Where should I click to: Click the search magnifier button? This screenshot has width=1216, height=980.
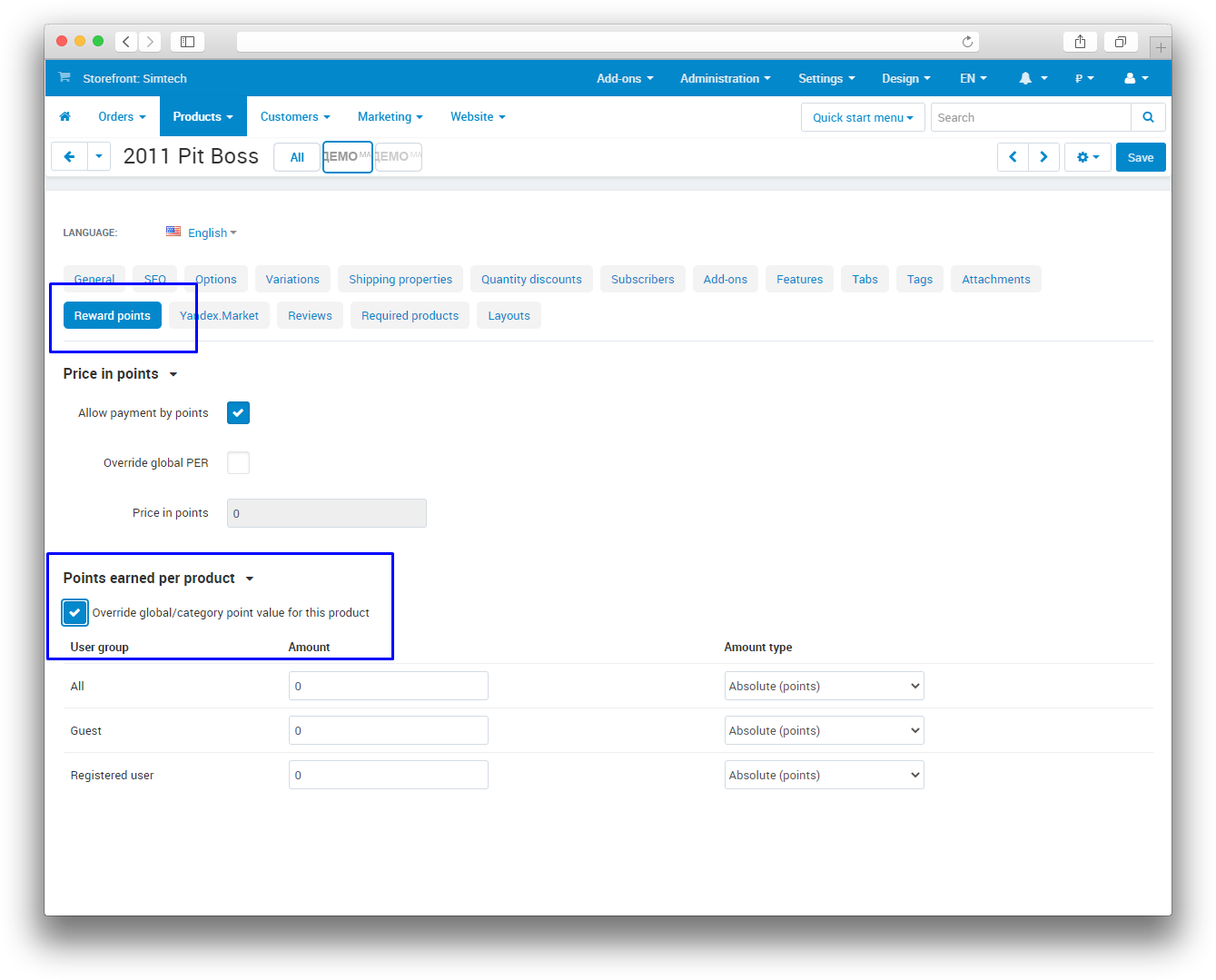pyautogui.click(x=1148, y=117)
